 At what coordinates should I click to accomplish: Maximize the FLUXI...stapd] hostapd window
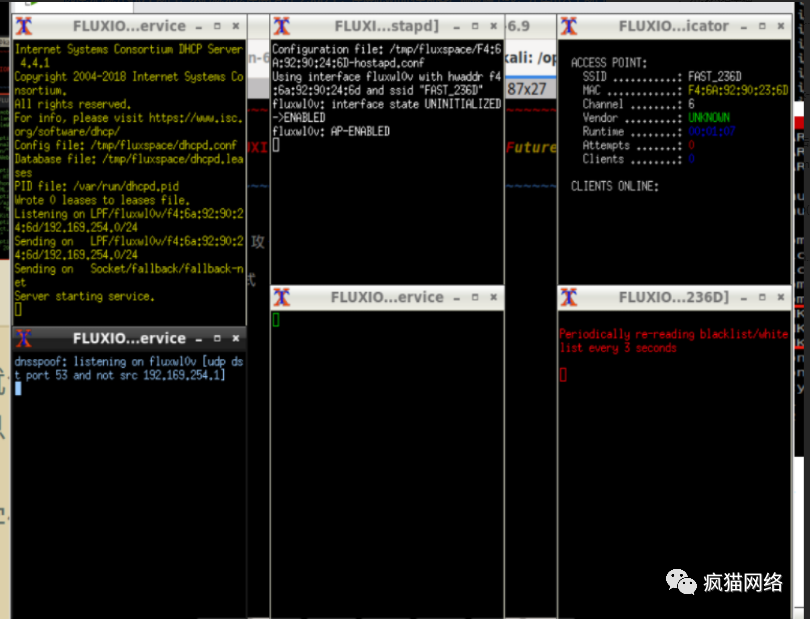(x=475, y=26)
